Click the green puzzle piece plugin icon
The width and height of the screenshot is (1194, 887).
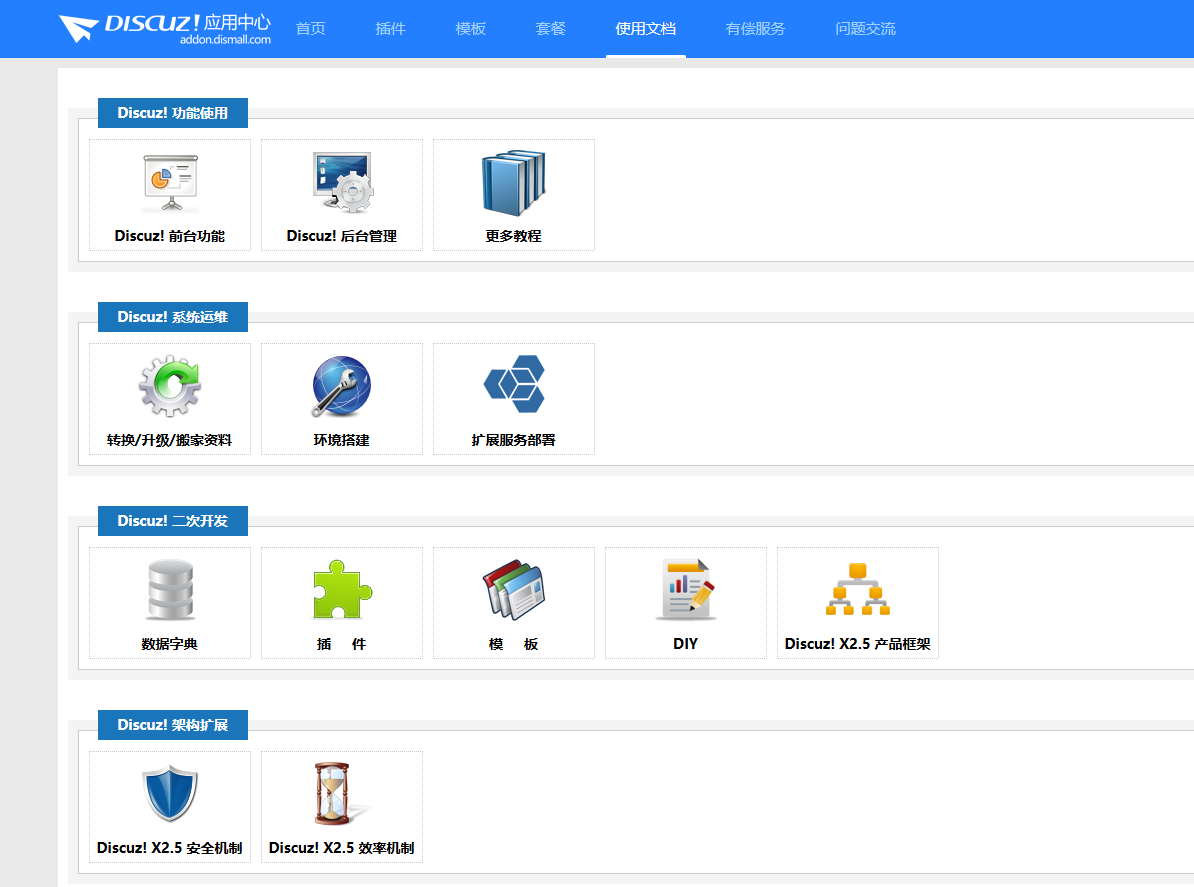(x=343, y=590)
